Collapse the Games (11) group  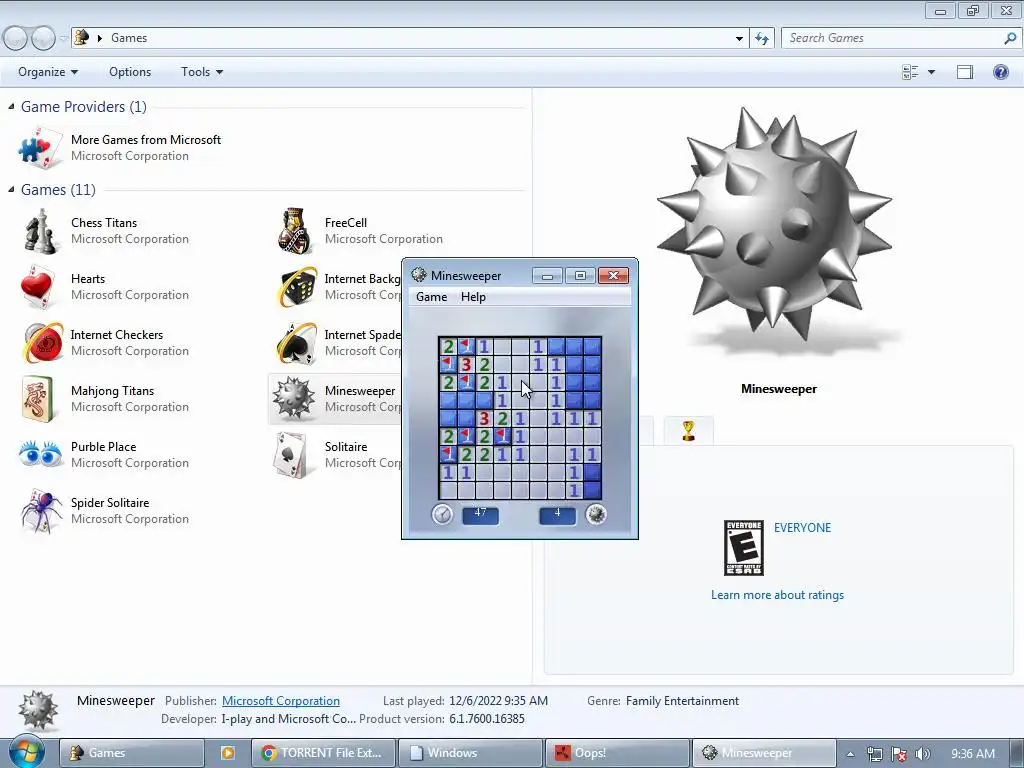[10, 189]
